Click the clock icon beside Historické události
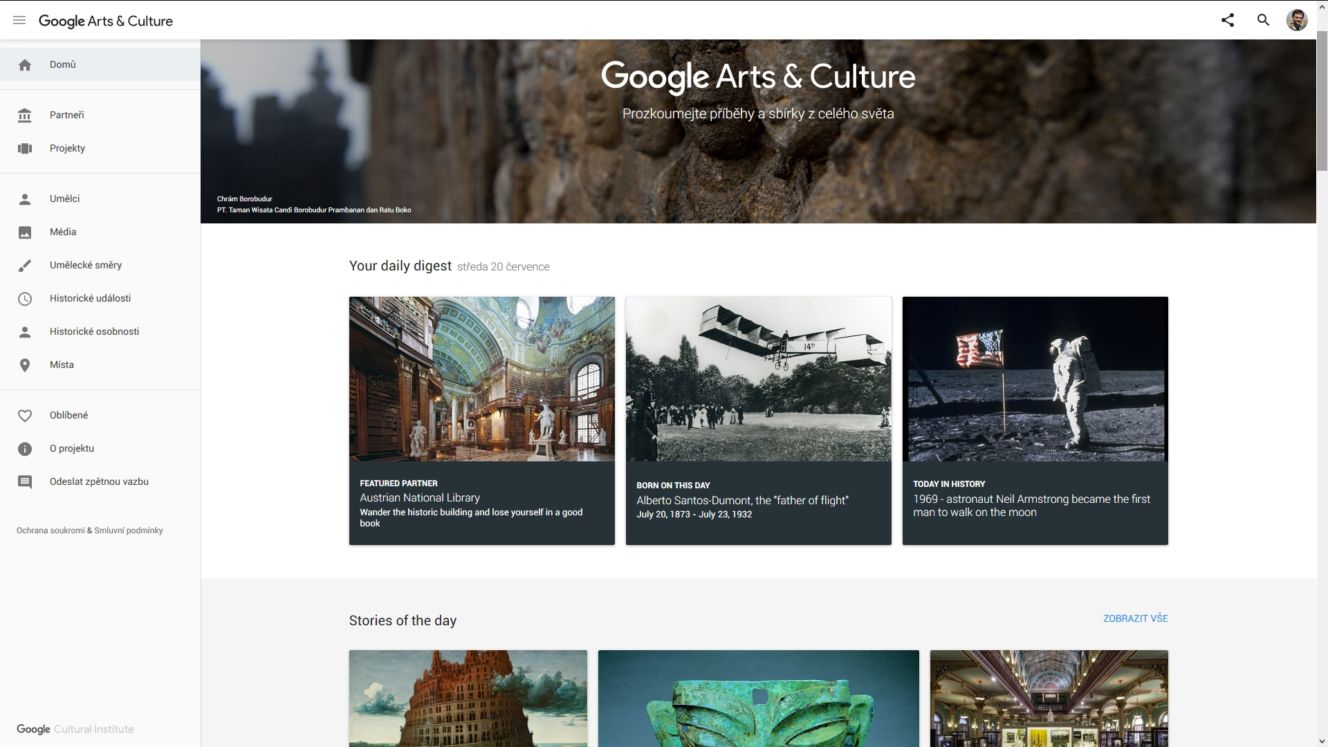This screenshot has width=1328, height=747. [25, 299]
